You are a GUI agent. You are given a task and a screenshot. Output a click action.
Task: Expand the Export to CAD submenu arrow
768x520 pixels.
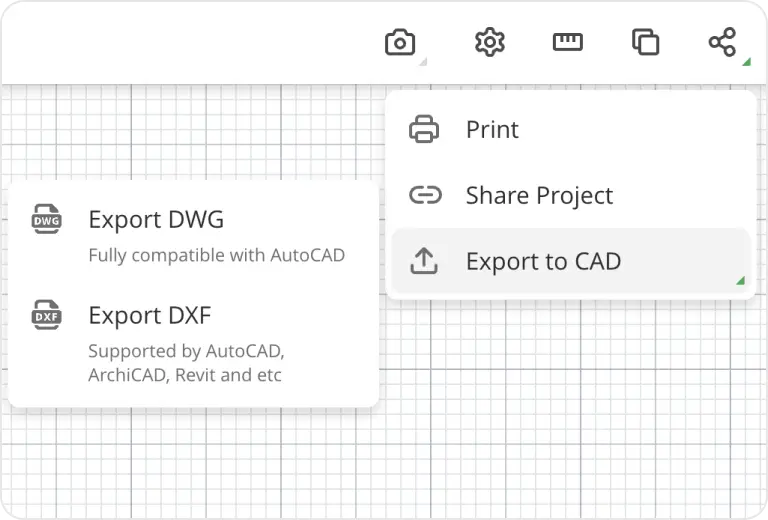click(740, 281)
